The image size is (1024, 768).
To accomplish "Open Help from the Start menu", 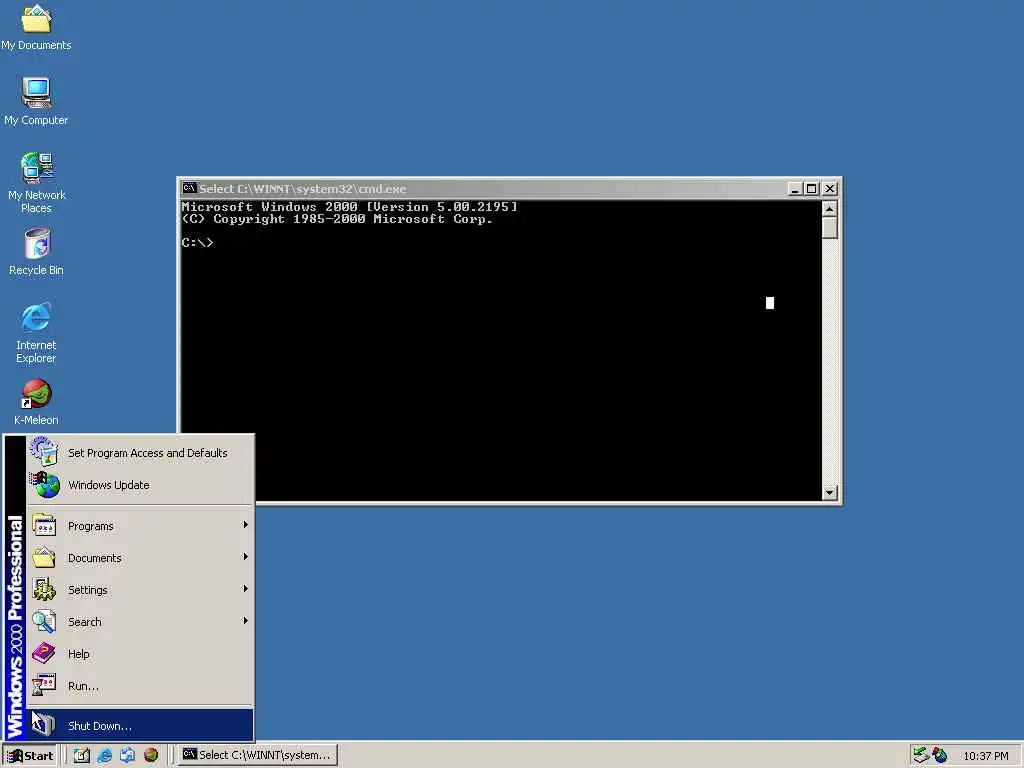I will pyautogui.click(x=140, y=654).
